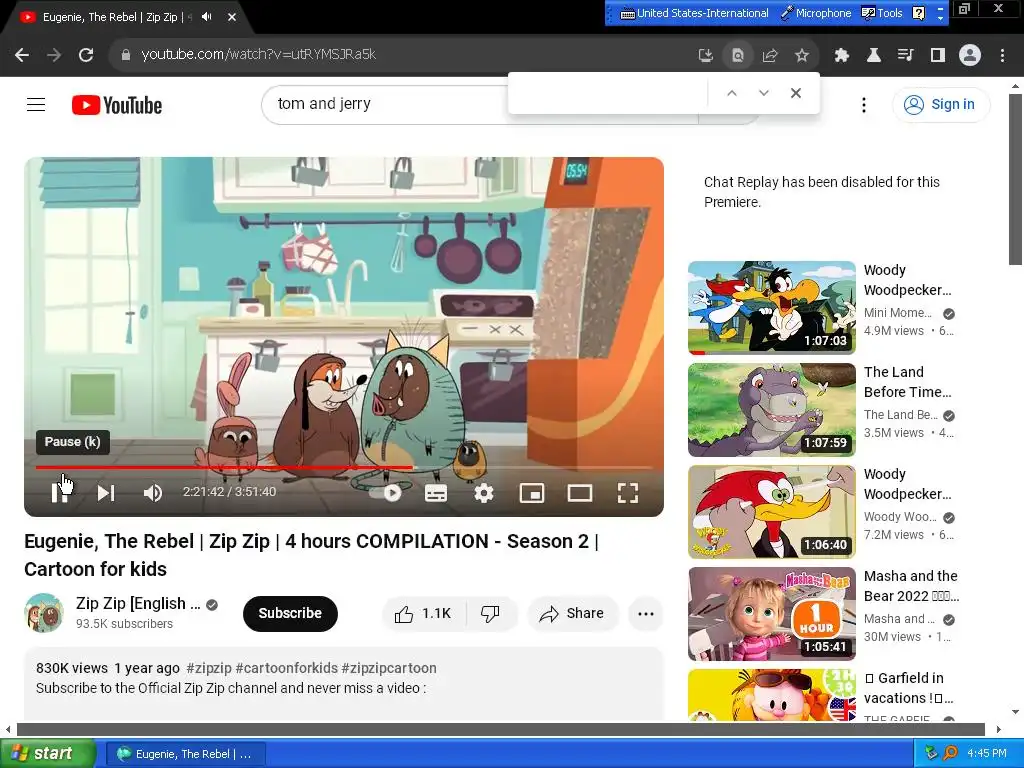Open the Extensions puzzle icon
Viewport: 1024px width, 768px height.
[841, 56]
